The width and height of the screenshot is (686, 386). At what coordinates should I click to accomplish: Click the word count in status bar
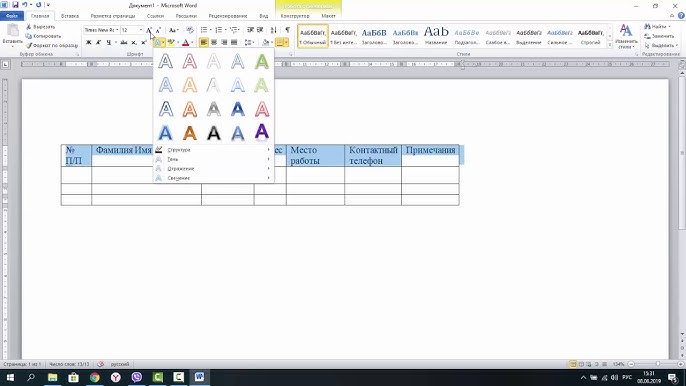point(69,364)
